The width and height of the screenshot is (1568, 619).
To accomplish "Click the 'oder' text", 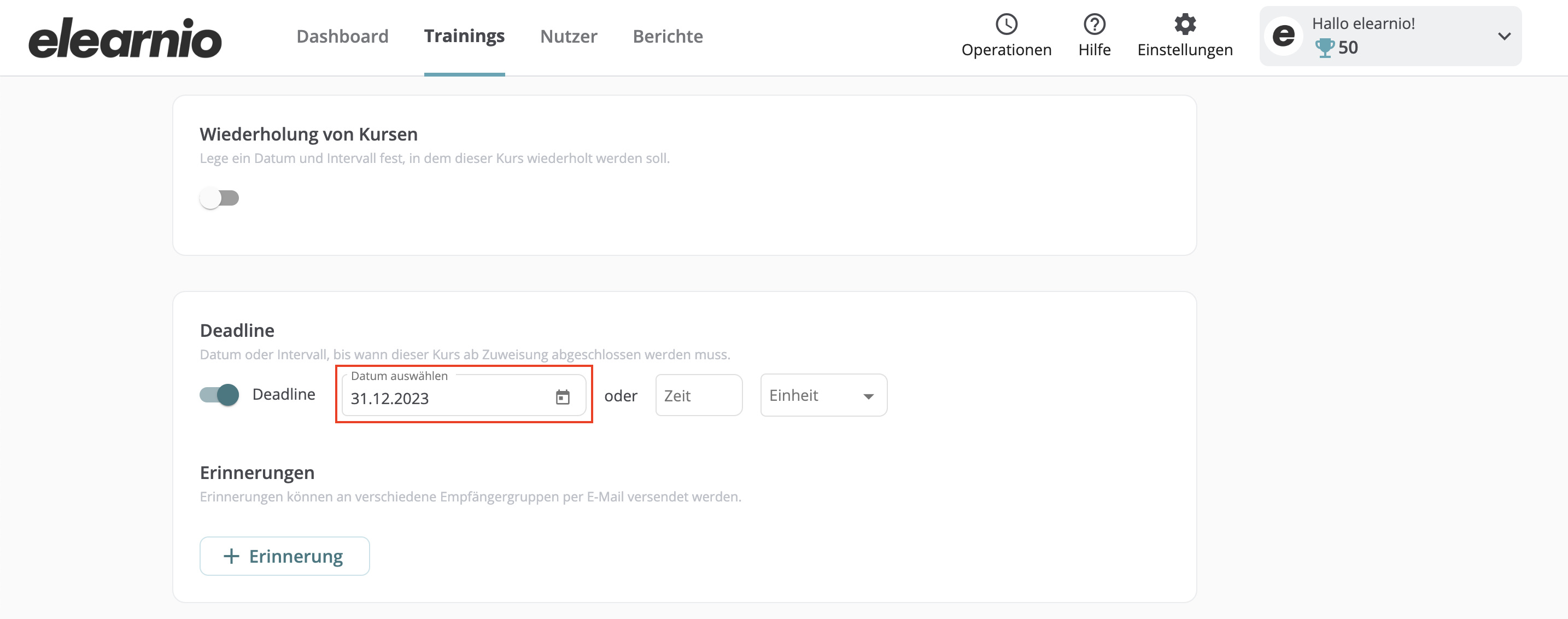I will [x=621, y=396].
